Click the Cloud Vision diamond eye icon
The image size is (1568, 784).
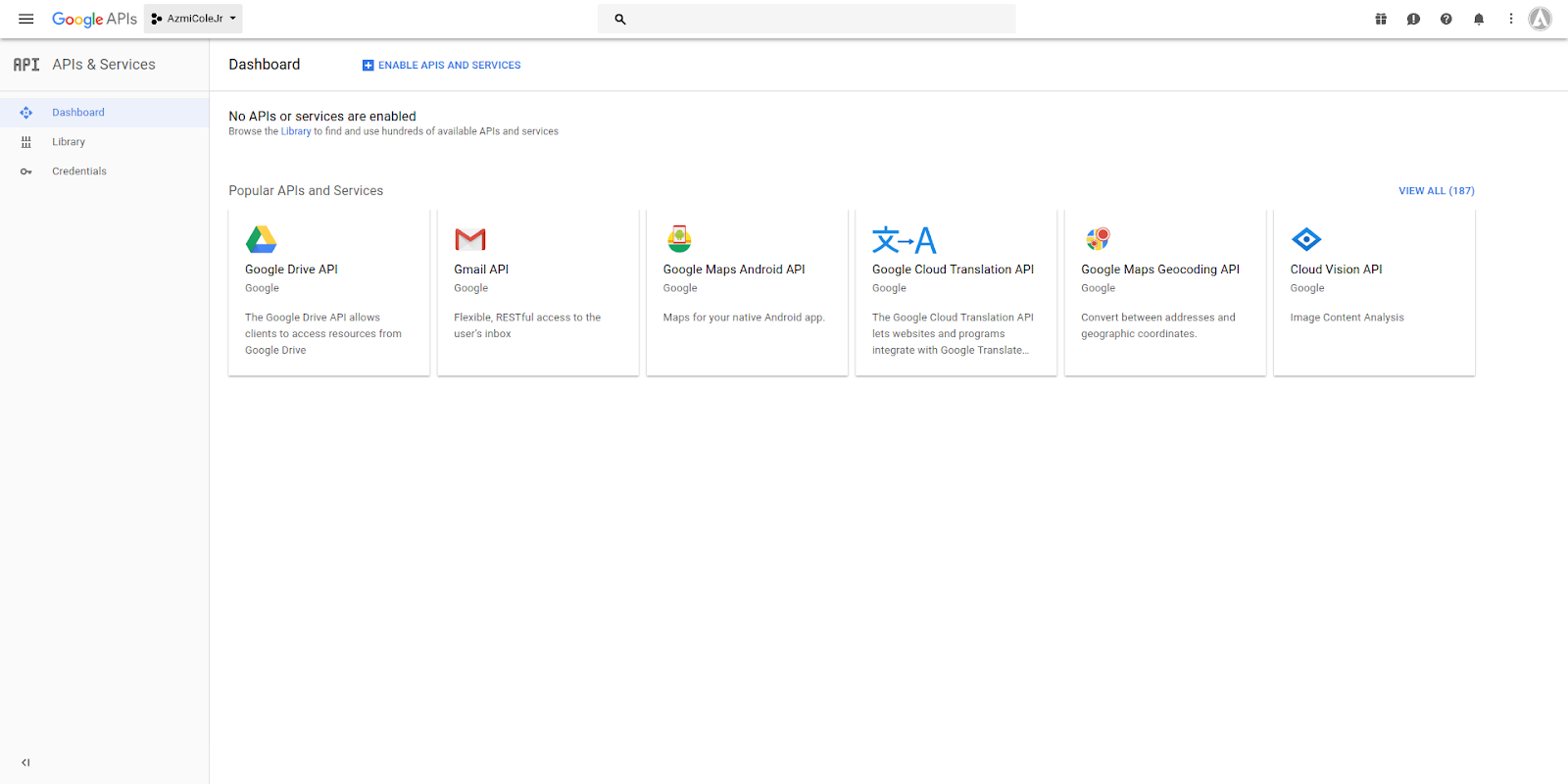1306,239
